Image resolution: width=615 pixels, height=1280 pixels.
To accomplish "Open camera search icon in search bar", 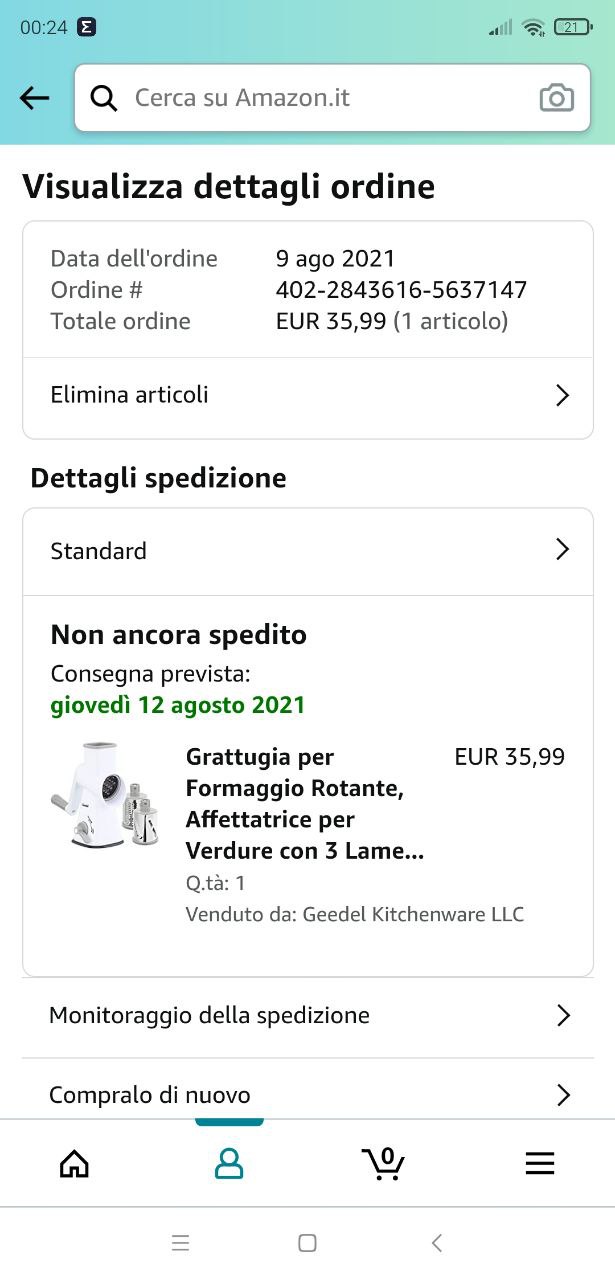I will click(557, 98).
